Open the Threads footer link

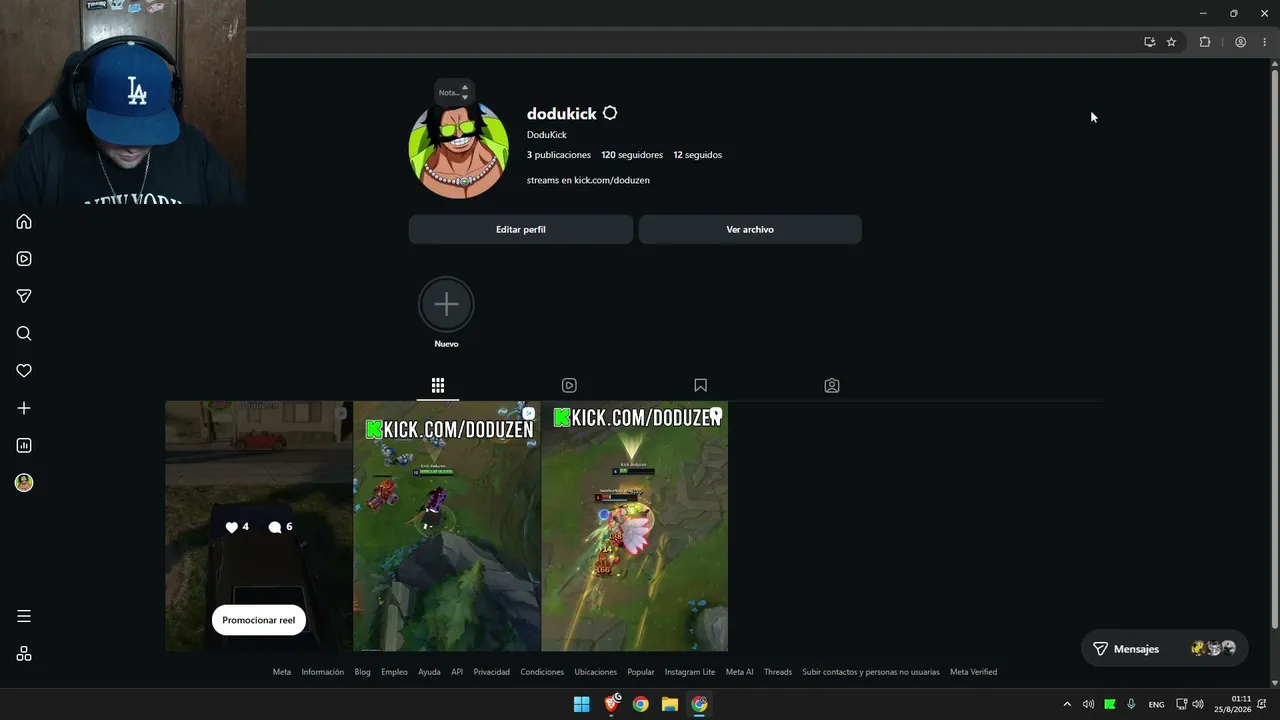778,672
